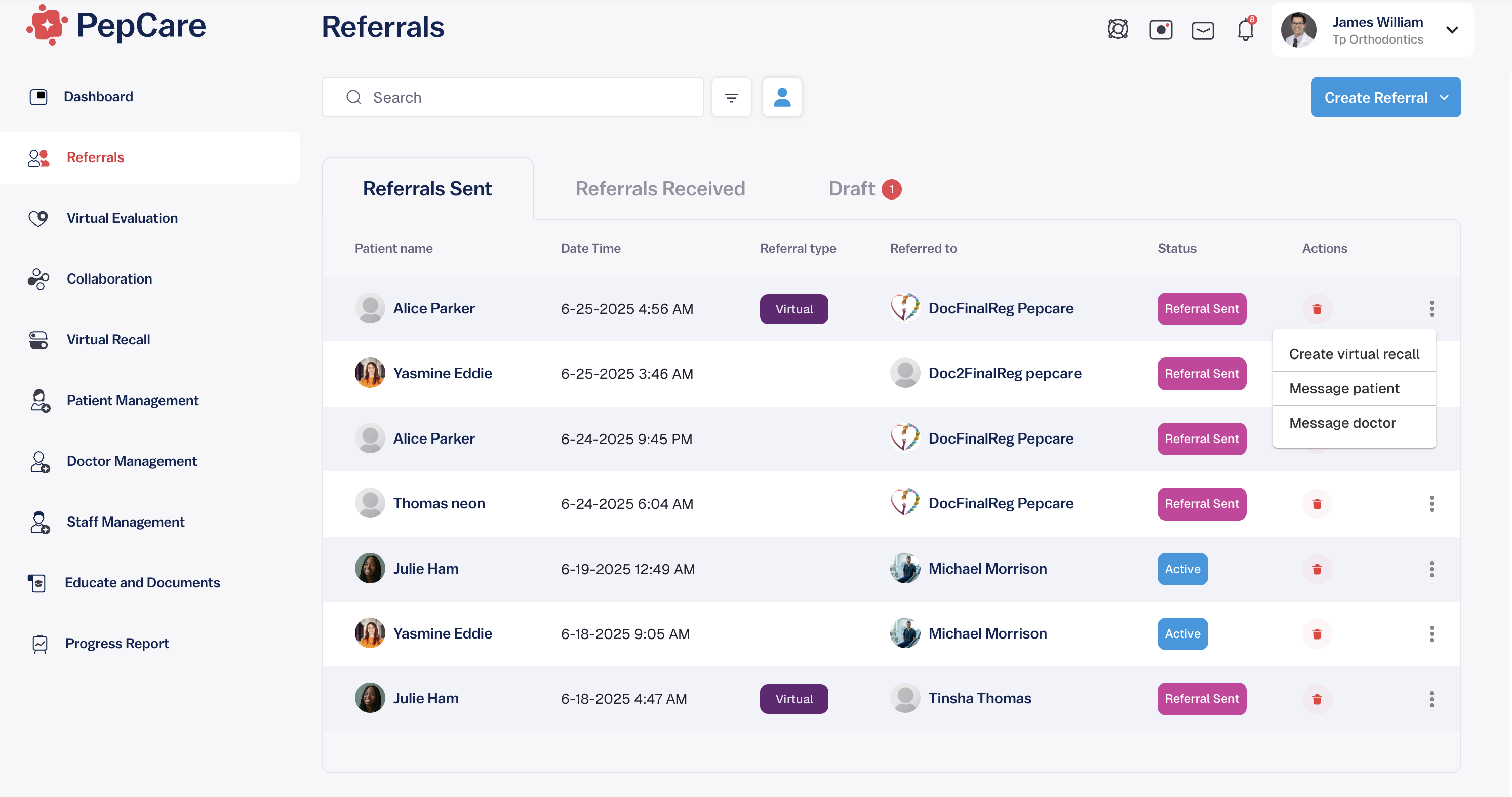The height and width of the screenshot is (797, 1512).
Task: Open Staff Management section
Action: tap(107, 522)
